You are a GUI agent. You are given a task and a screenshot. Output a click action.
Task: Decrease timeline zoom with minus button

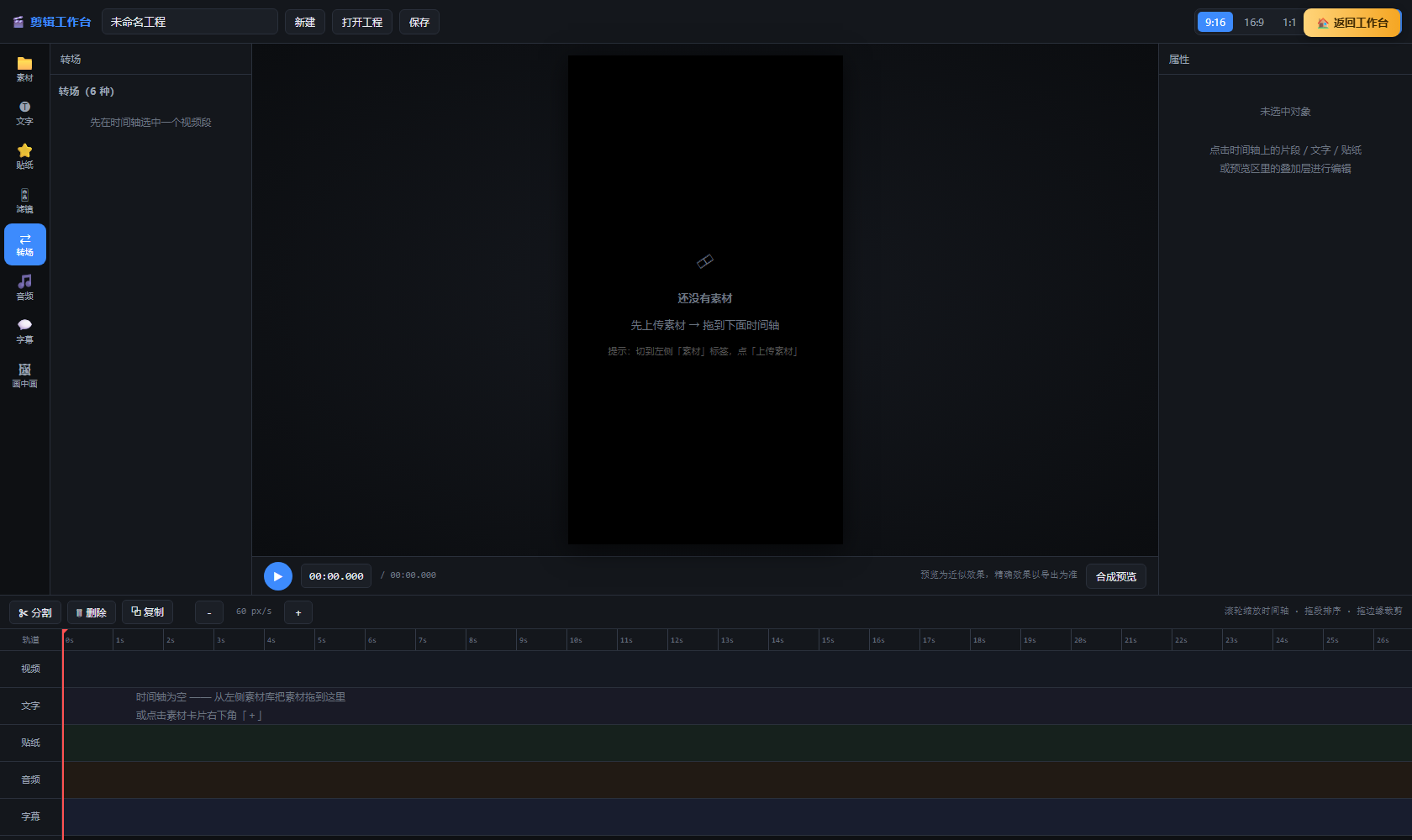point(209,612)
